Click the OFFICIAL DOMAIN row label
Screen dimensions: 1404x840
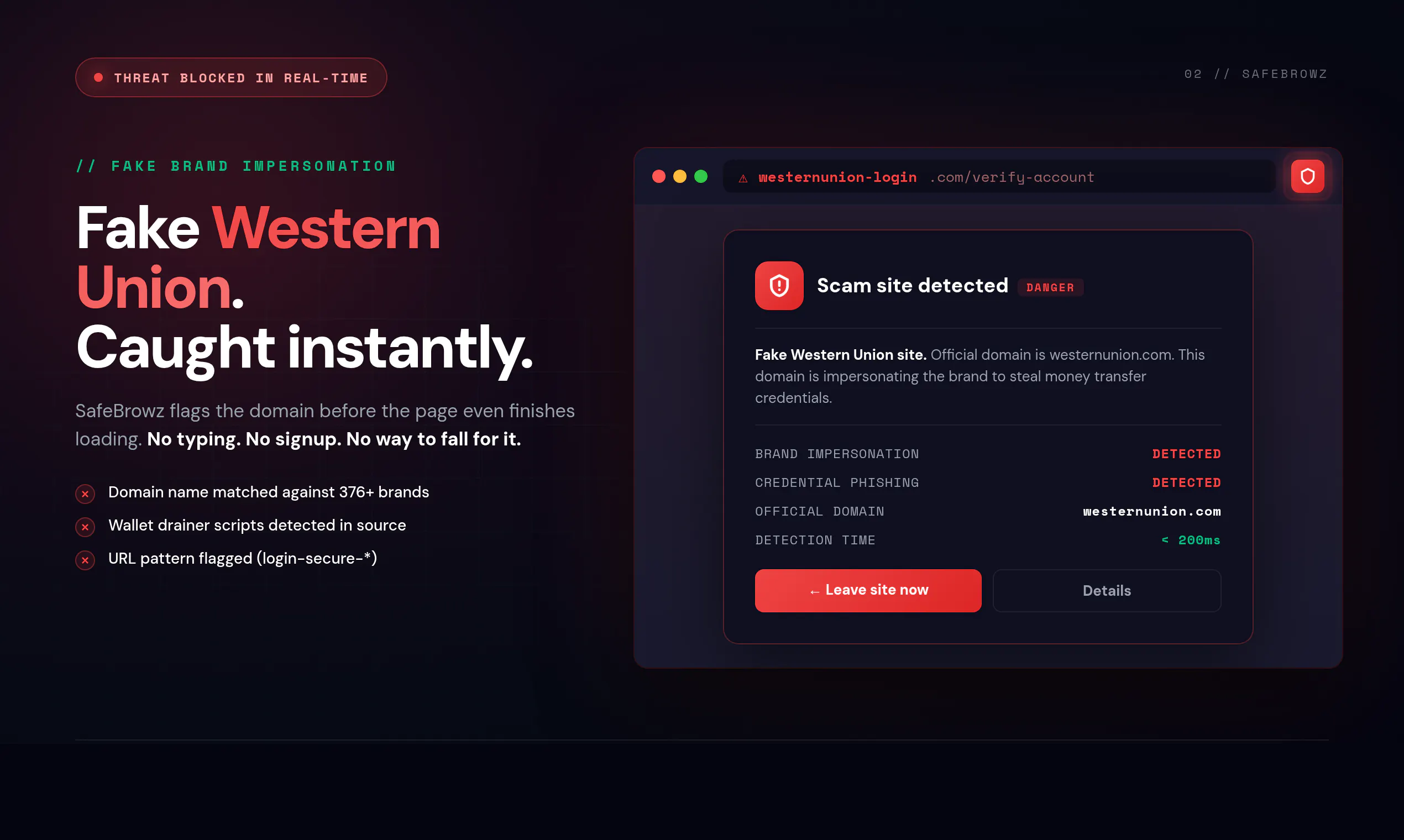(819, 512)
